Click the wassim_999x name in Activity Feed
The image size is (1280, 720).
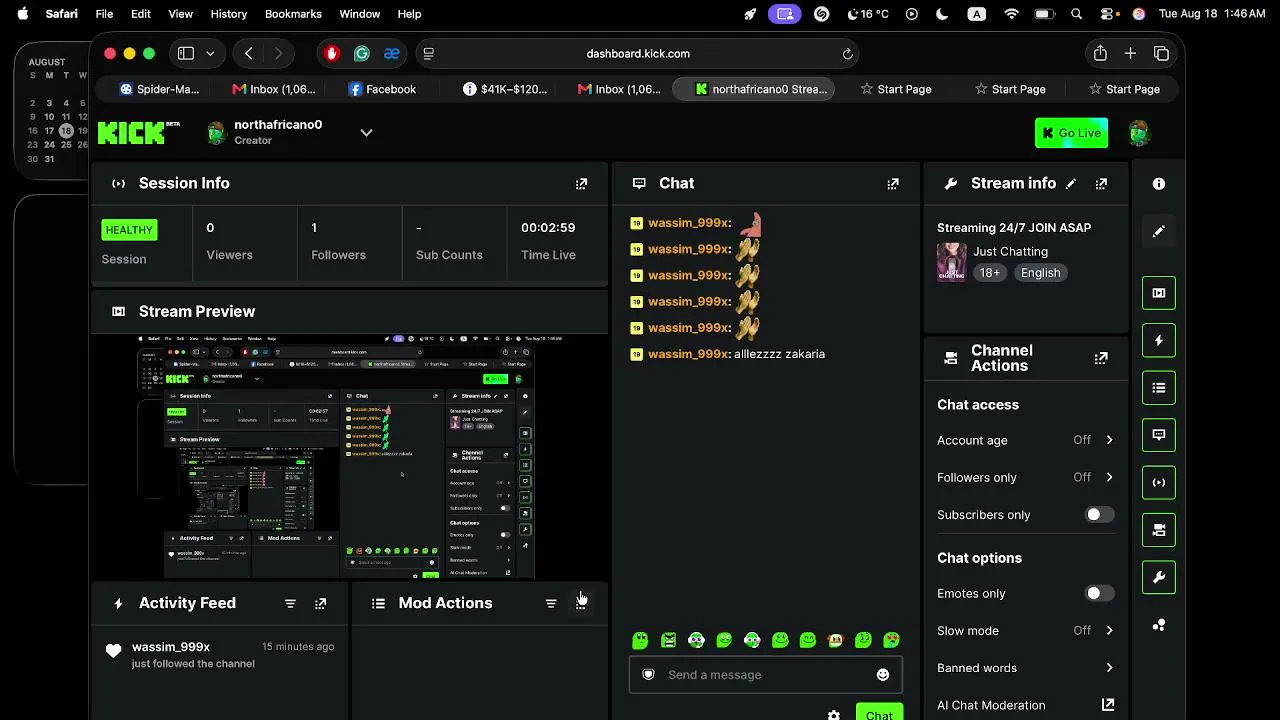tap(171, 647)
